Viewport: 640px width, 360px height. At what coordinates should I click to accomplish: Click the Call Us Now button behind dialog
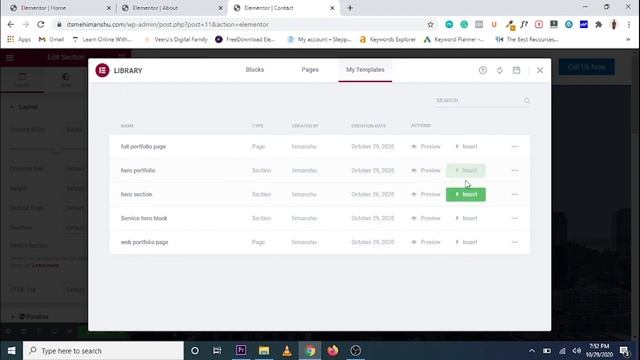[x=587, y=67]
